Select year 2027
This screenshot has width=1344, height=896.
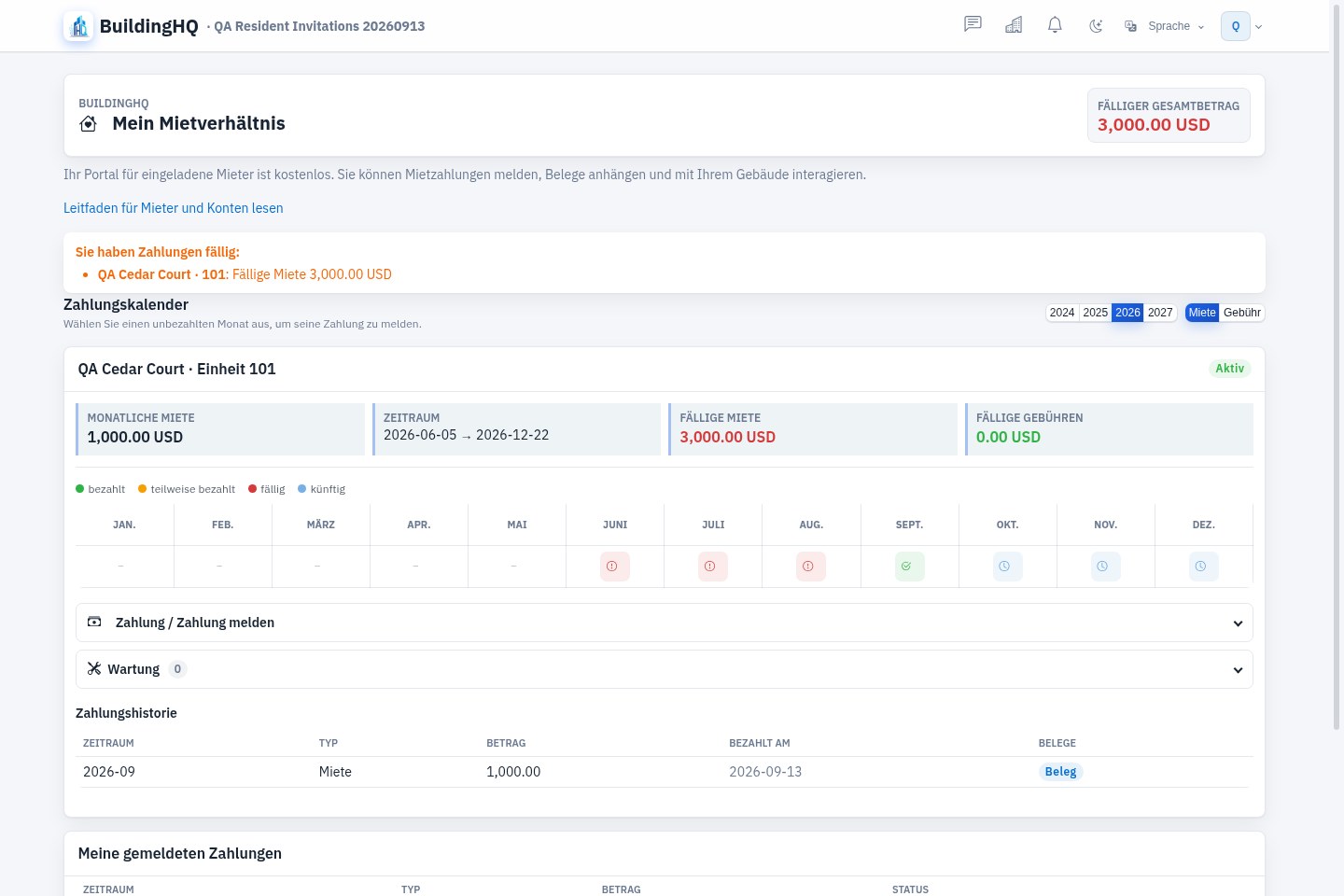click(x=1160, y=313)
